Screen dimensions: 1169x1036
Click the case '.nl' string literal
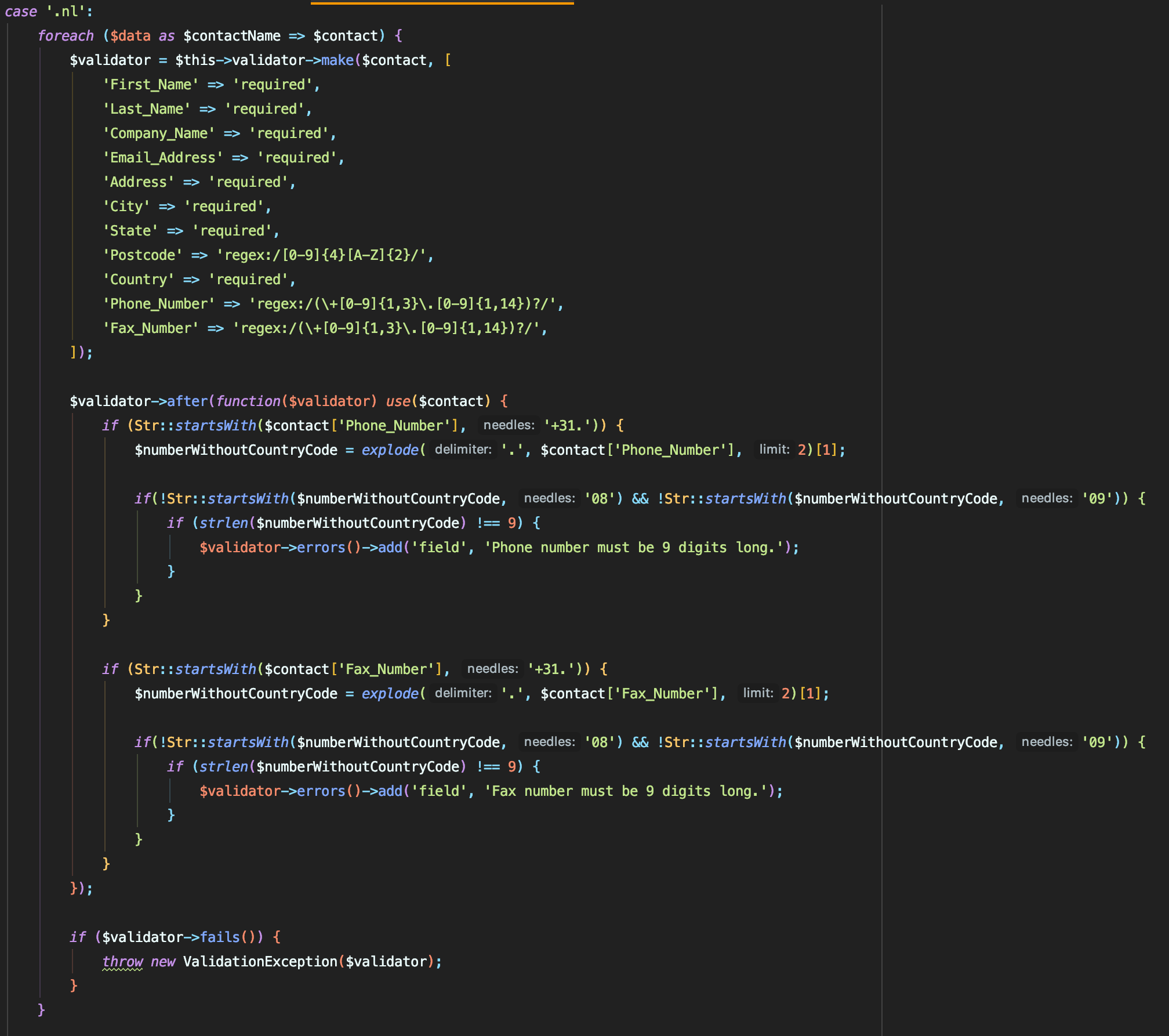tap(69, 12)
